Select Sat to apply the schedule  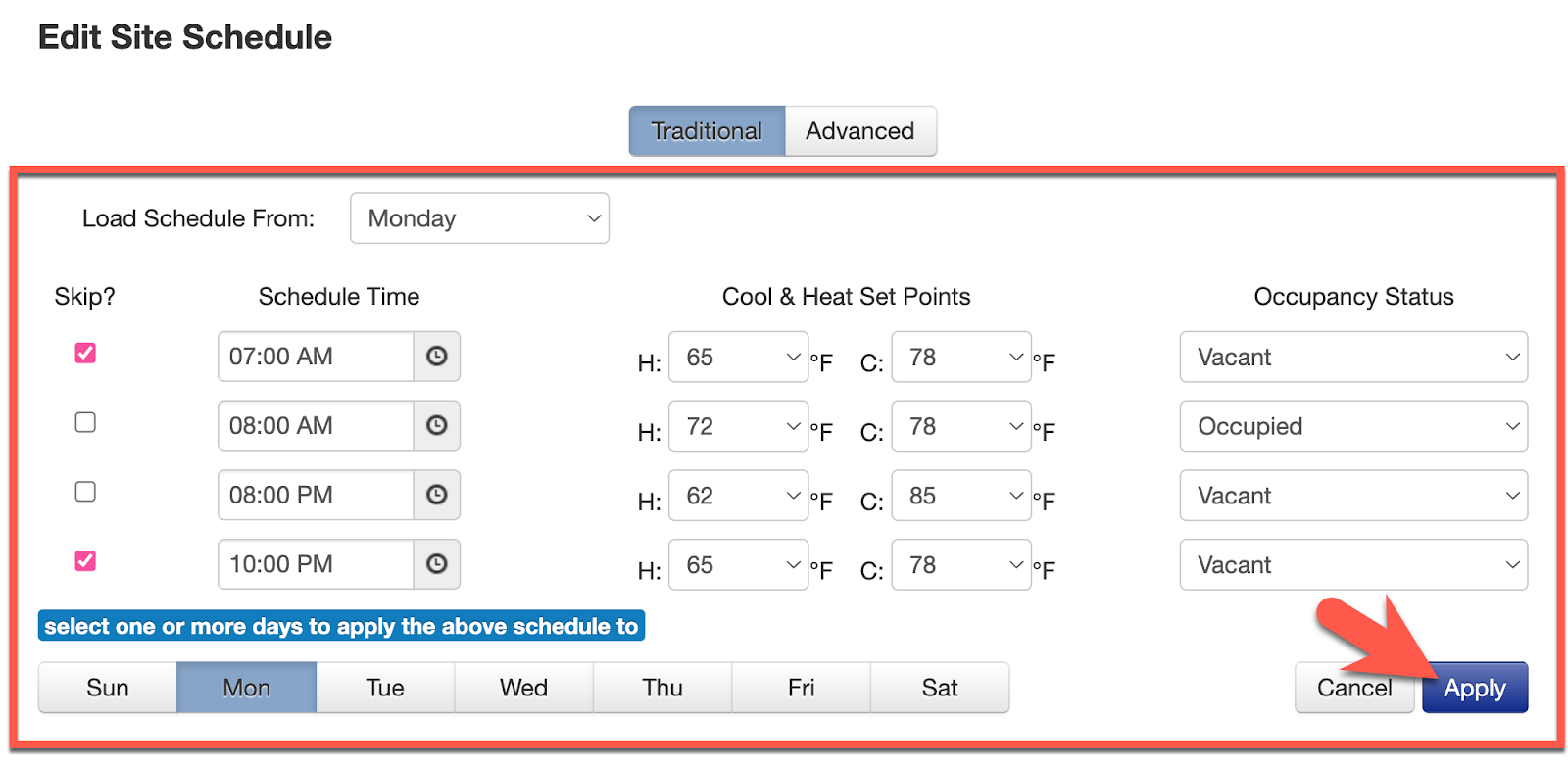(x=939, y=688)
